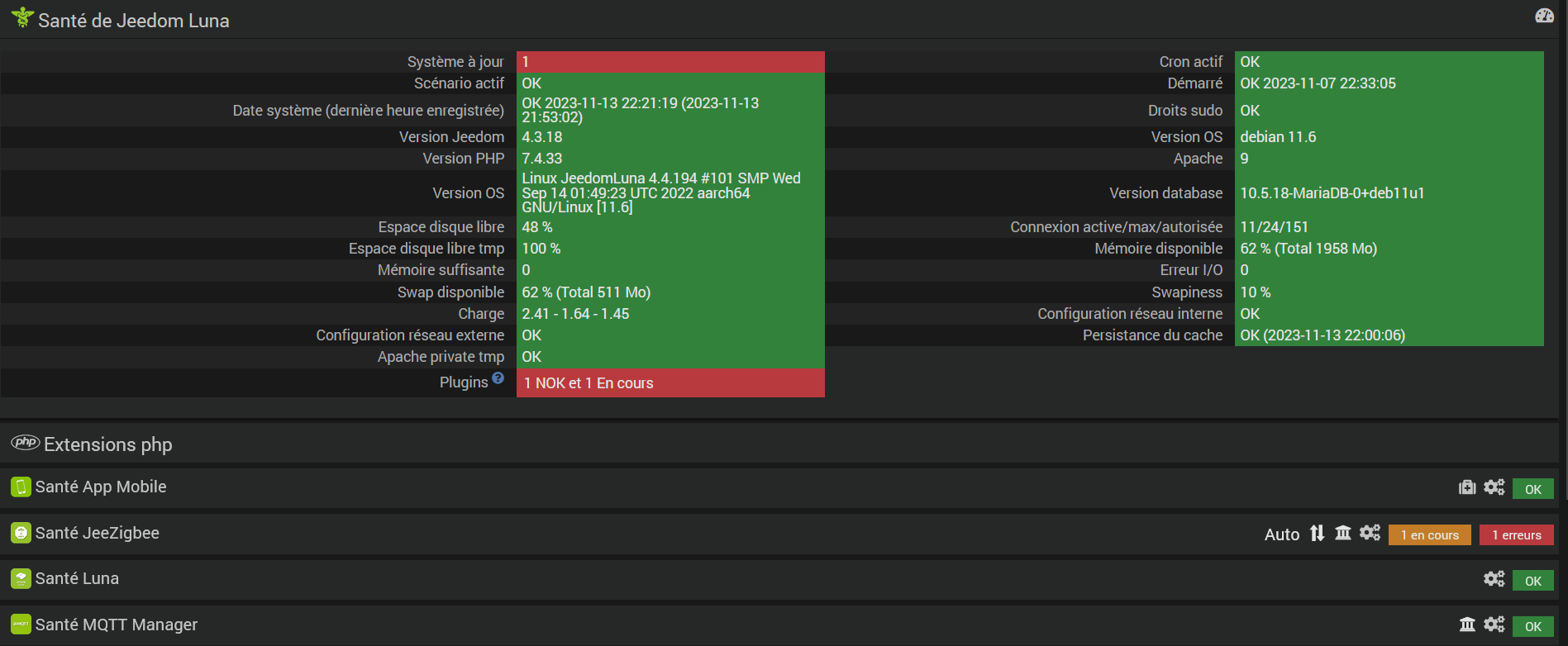Expand the Santé App Mobile panel
The height and width of the screenshot is (646, 1568).
(x=101, y=487)
